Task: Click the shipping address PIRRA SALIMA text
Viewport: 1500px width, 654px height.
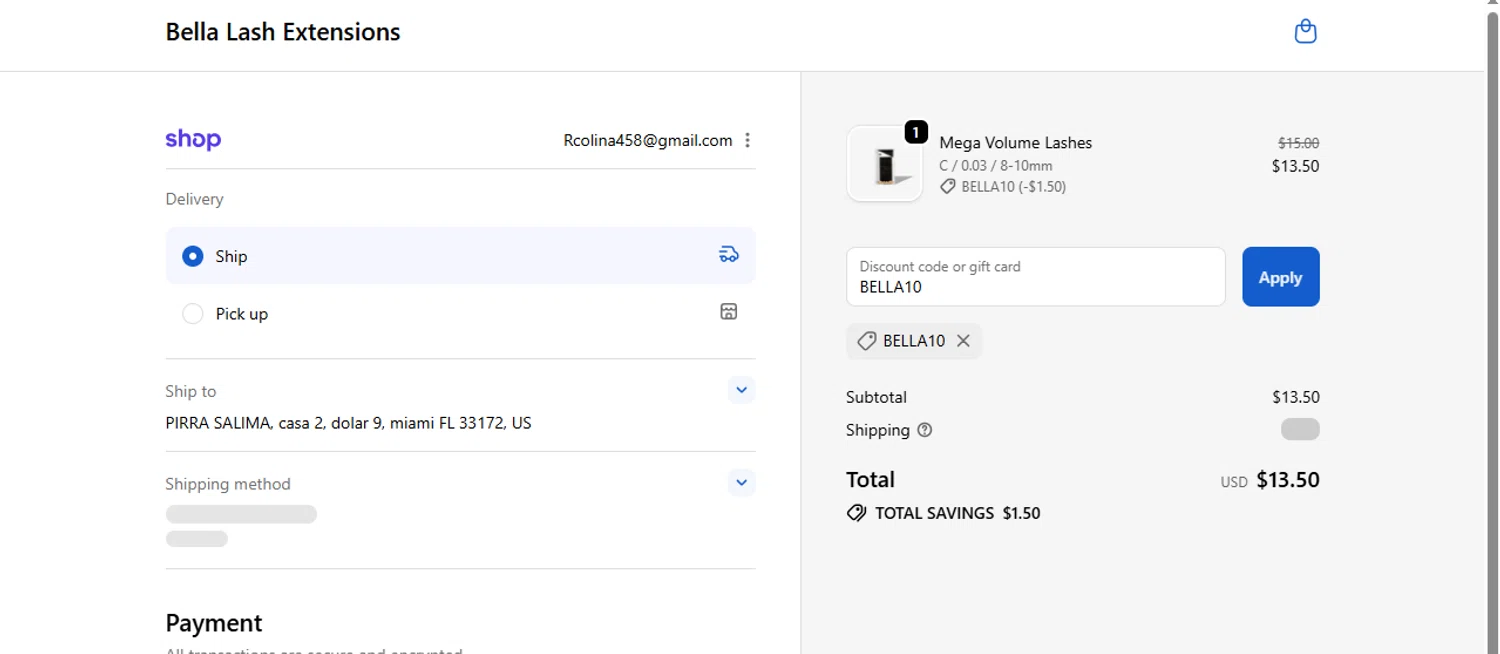Action: pos(348,423)
